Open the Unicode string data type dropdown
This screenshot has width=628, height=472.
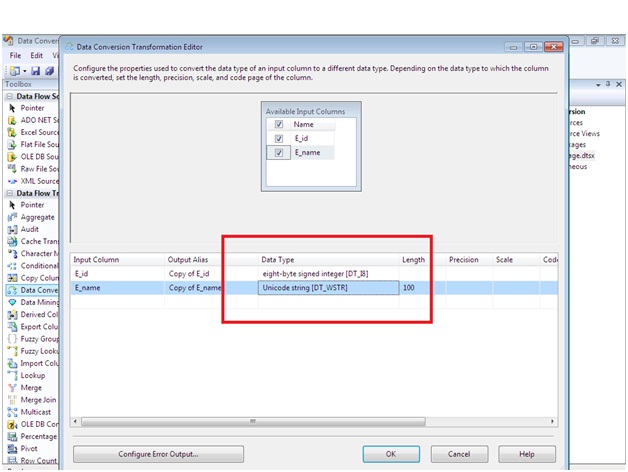coord(327,288)
